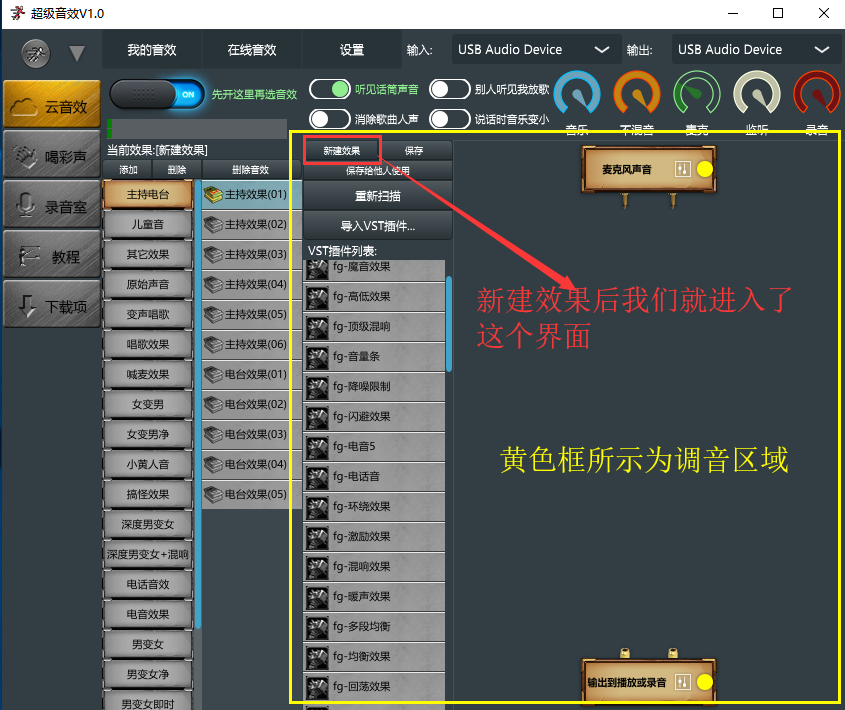This screenshot has height=710, width=845.
Task: Expand the 输出 USB Audio Device dropdown
Action: [756, 50]
